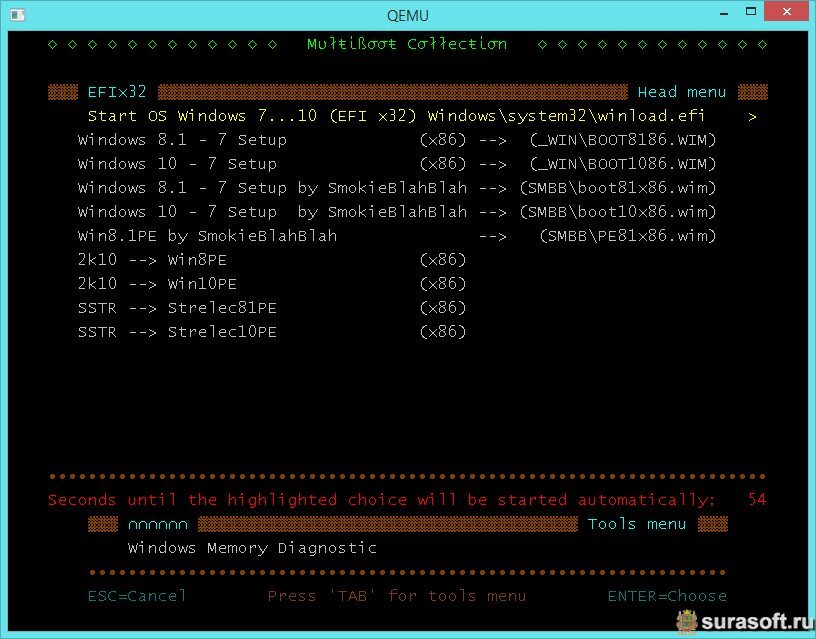The width and height of the screenshot is (816, 639).
Task: Minimize the QEMU window
Action: click(x=724, y=12)
